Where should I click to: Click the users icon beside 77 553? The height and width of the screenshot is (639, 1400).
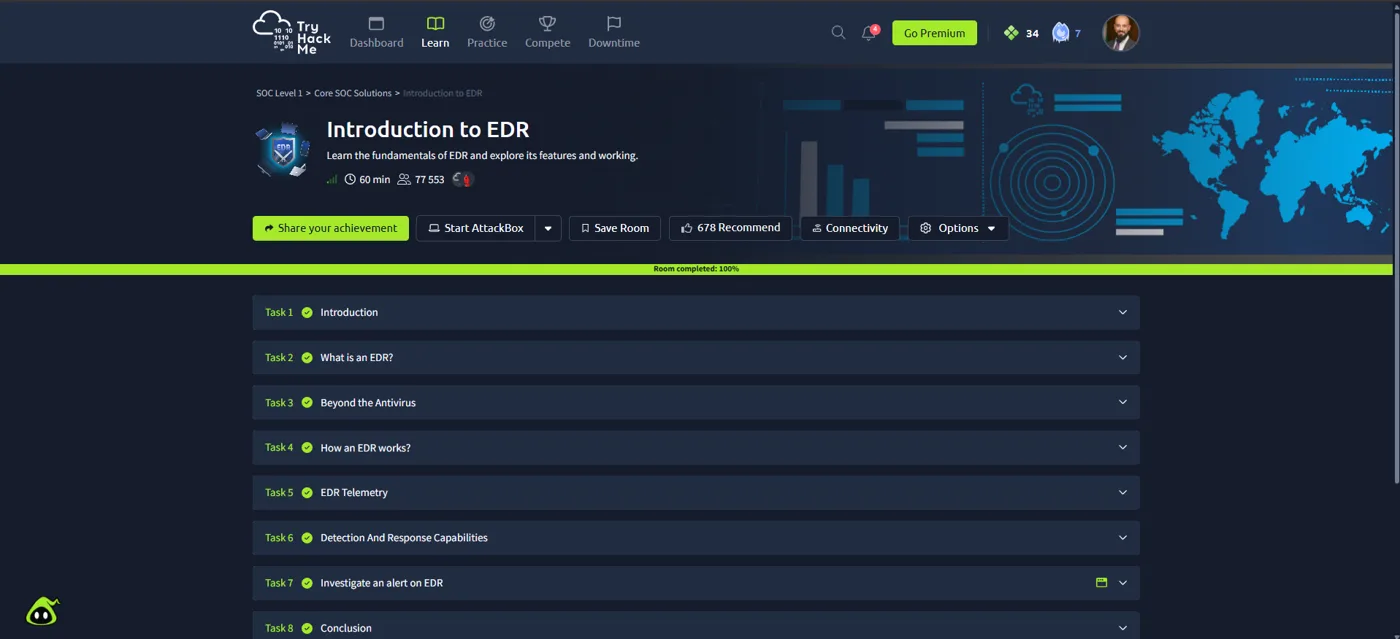(x=404, y=180)
